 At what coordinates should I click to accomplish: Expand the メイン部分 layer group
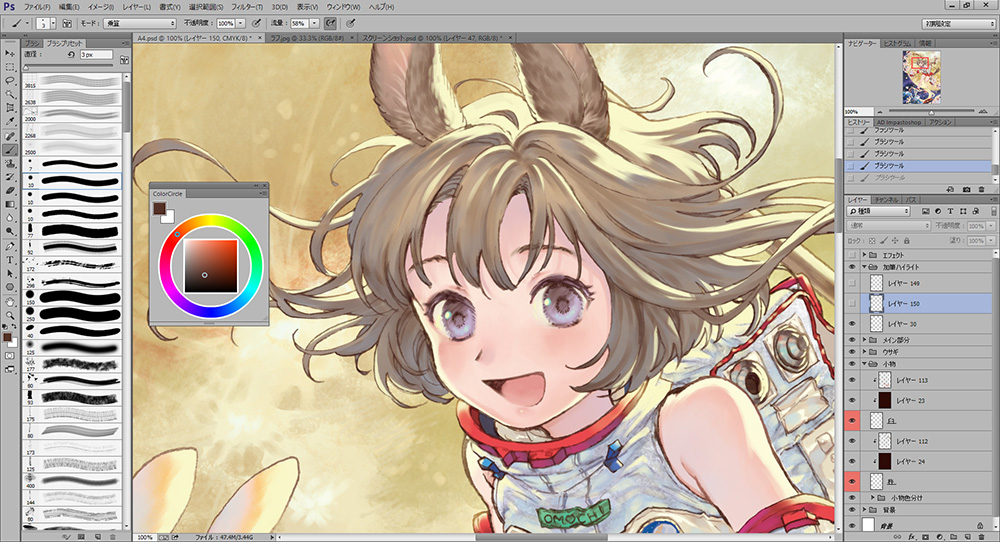(865, 340)
